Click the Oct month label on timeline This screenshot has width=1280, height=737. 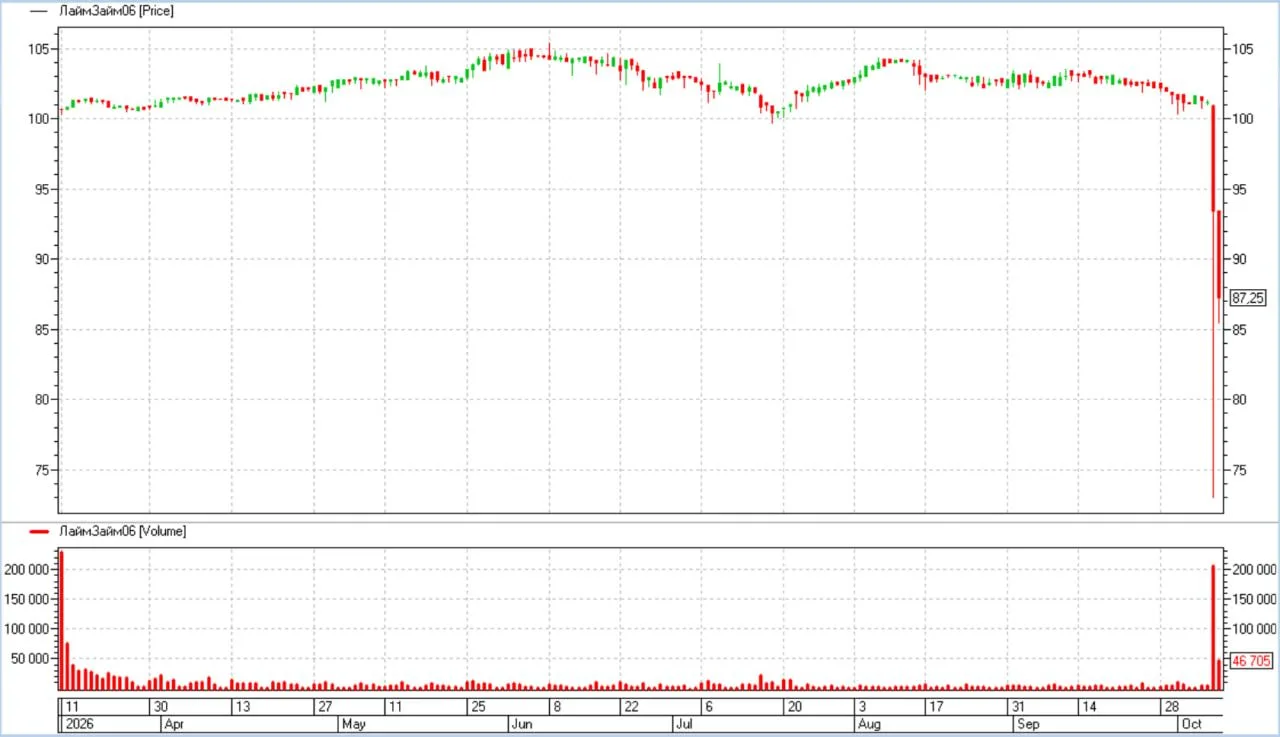coord(1191,724)
